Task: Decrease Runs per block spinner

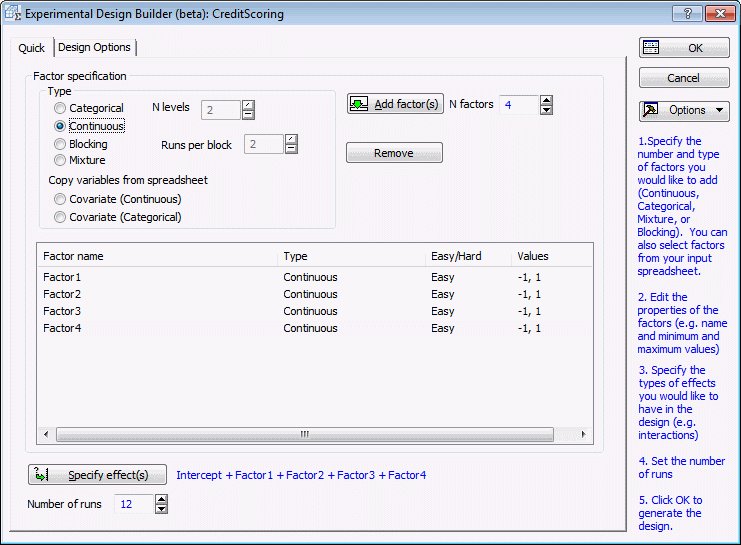Action: coord(291,149)
